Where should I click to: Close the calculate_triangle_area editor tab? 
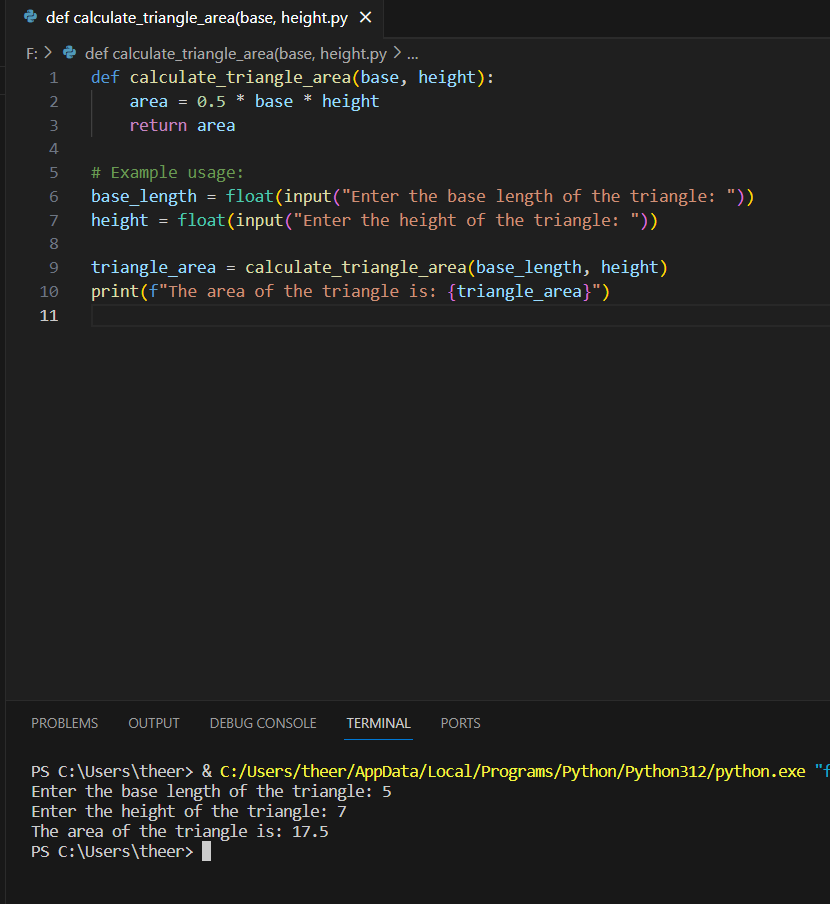pos(365,18)
